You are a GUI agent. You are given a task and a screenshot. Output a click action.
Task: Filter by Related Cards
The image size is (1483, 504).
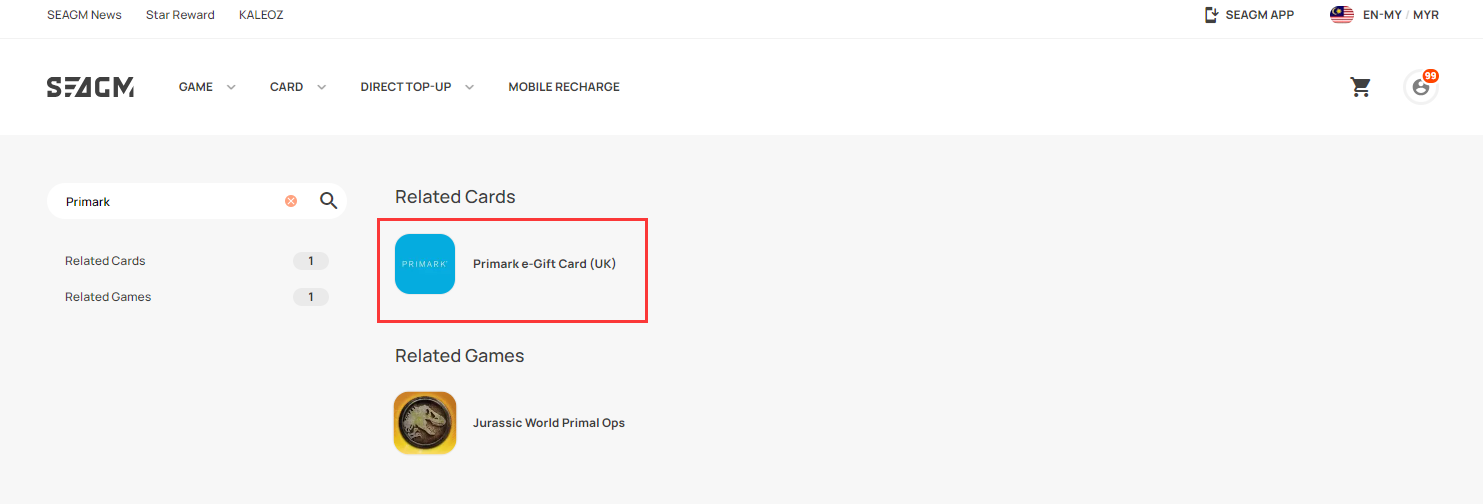coord(196,261)
